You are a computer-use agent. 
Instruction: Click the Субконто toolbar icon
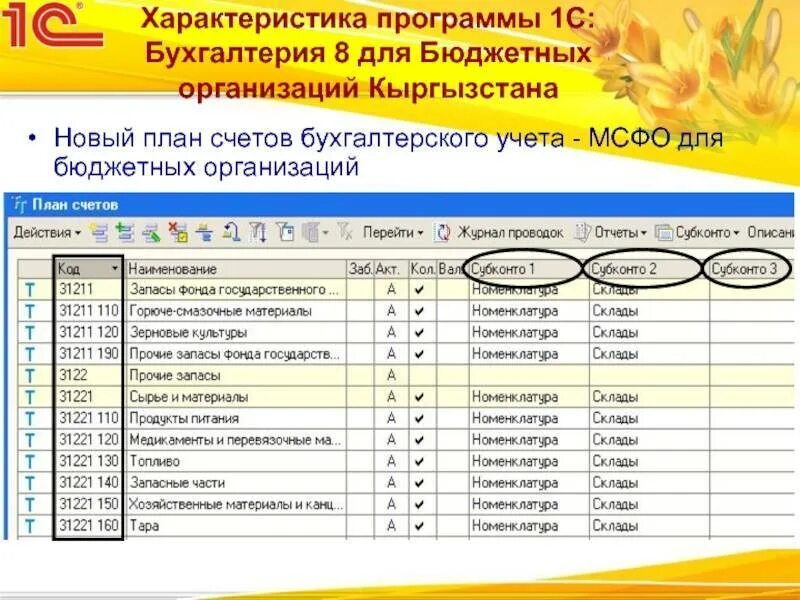pyautogui.click(x=663, y=233)
